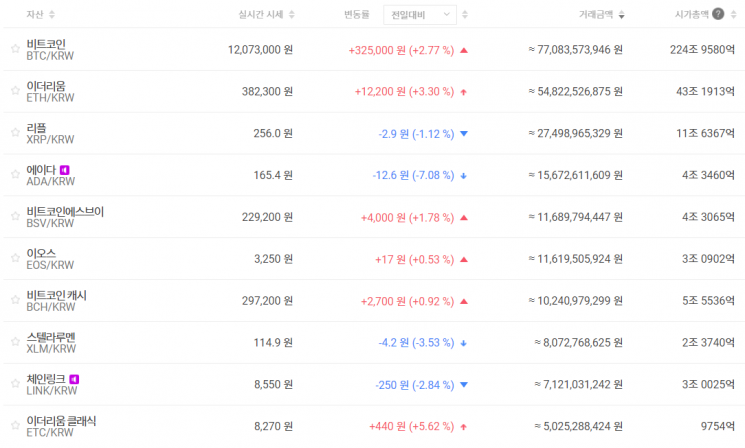This screenshot has height=448, width=745.
Task: Sort by 자산 column arrows
Action: pos(52,15)
